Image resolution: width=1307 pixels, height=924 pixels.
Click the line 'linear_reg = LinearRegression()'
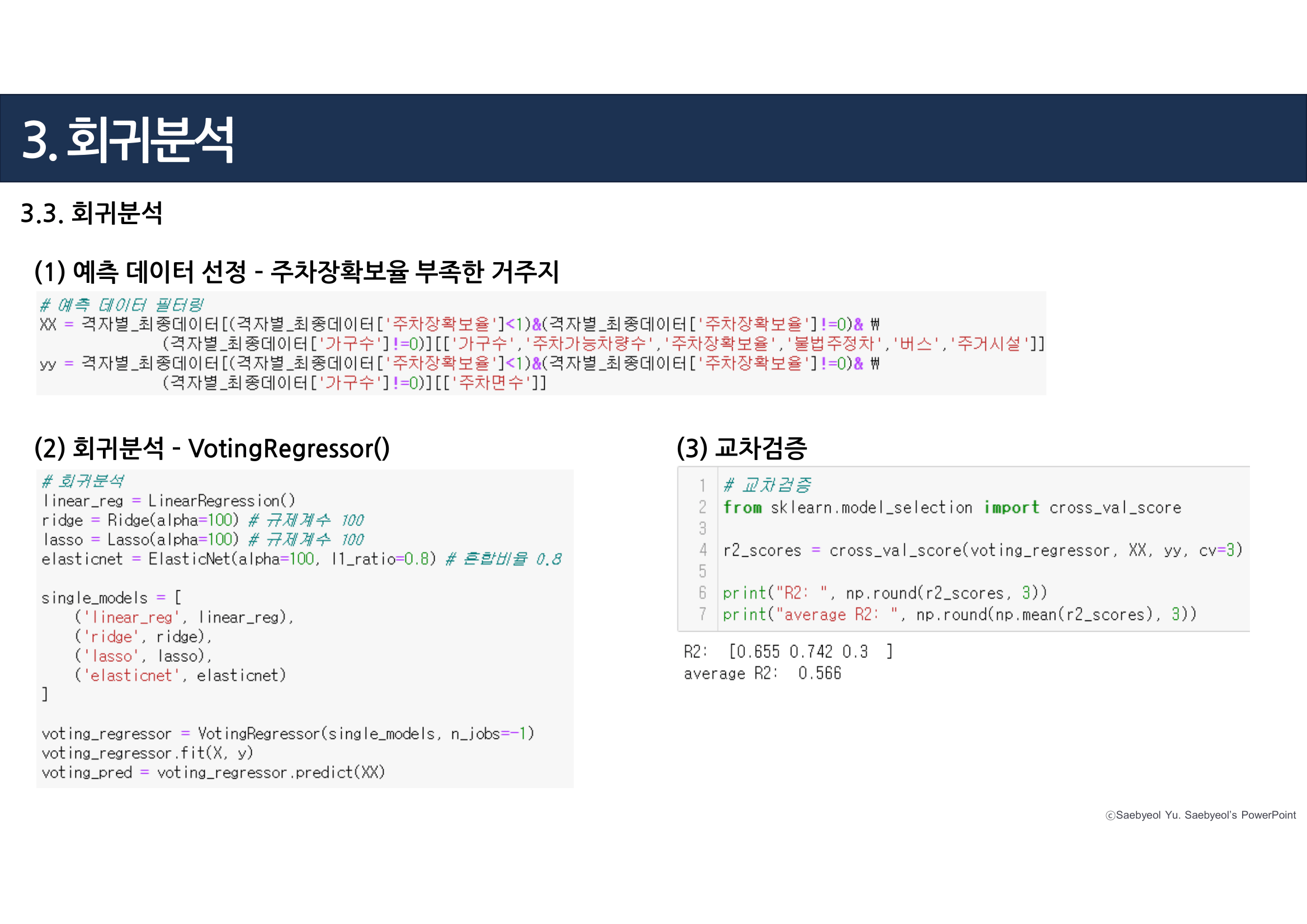pyautogui.click(x=168, y=501)
